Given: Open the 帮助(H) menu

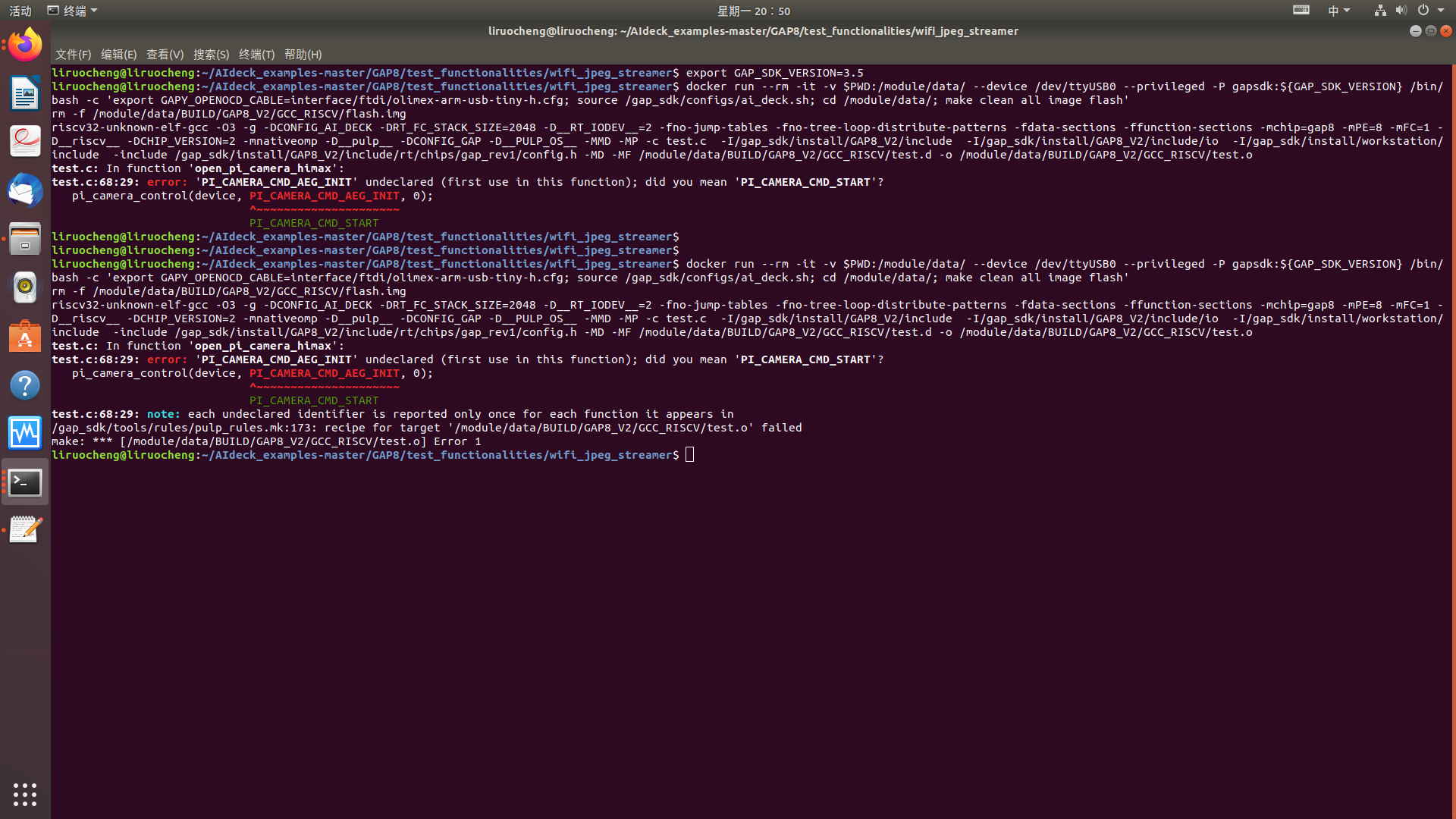Looking at the screenshot, I should [303, 55].
